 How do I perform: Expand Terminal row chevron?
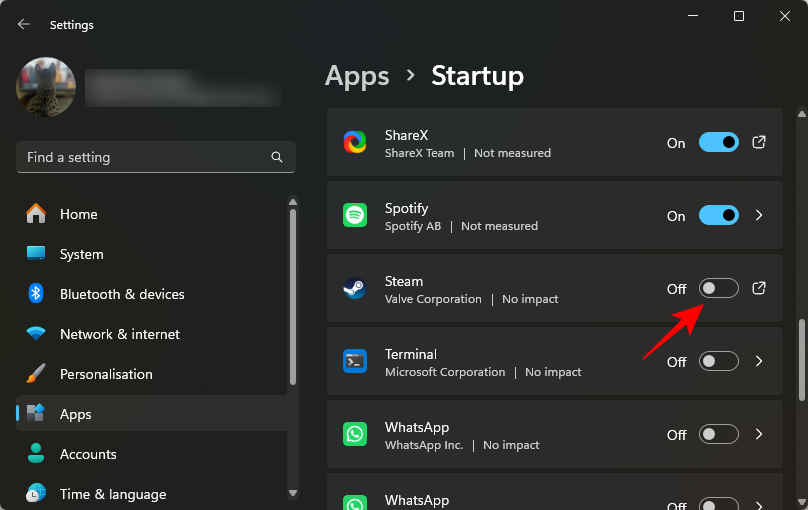759,361
